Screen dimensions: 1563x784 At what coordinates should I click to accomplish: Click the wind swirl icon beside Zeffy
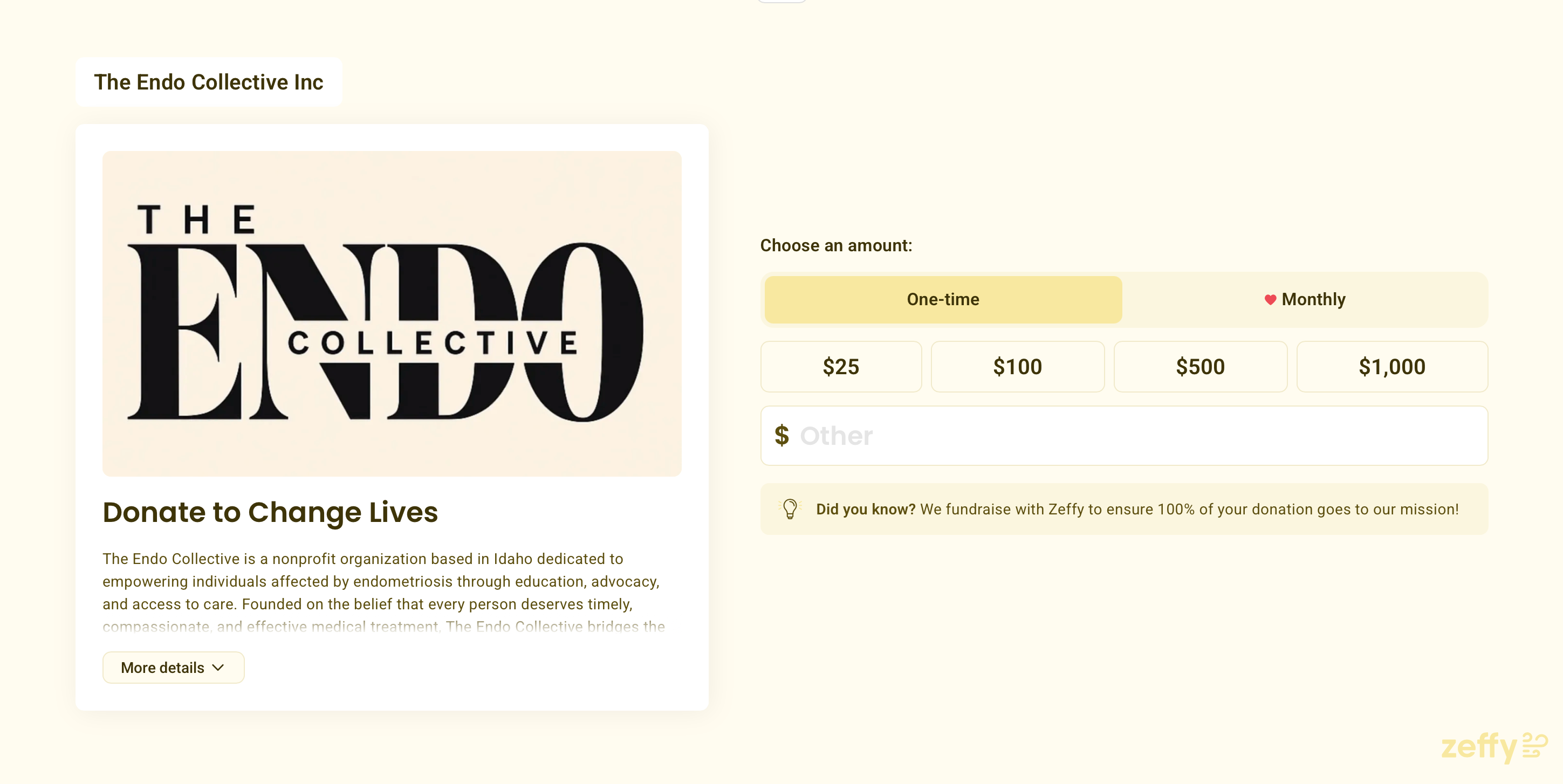coord(1534,745)
